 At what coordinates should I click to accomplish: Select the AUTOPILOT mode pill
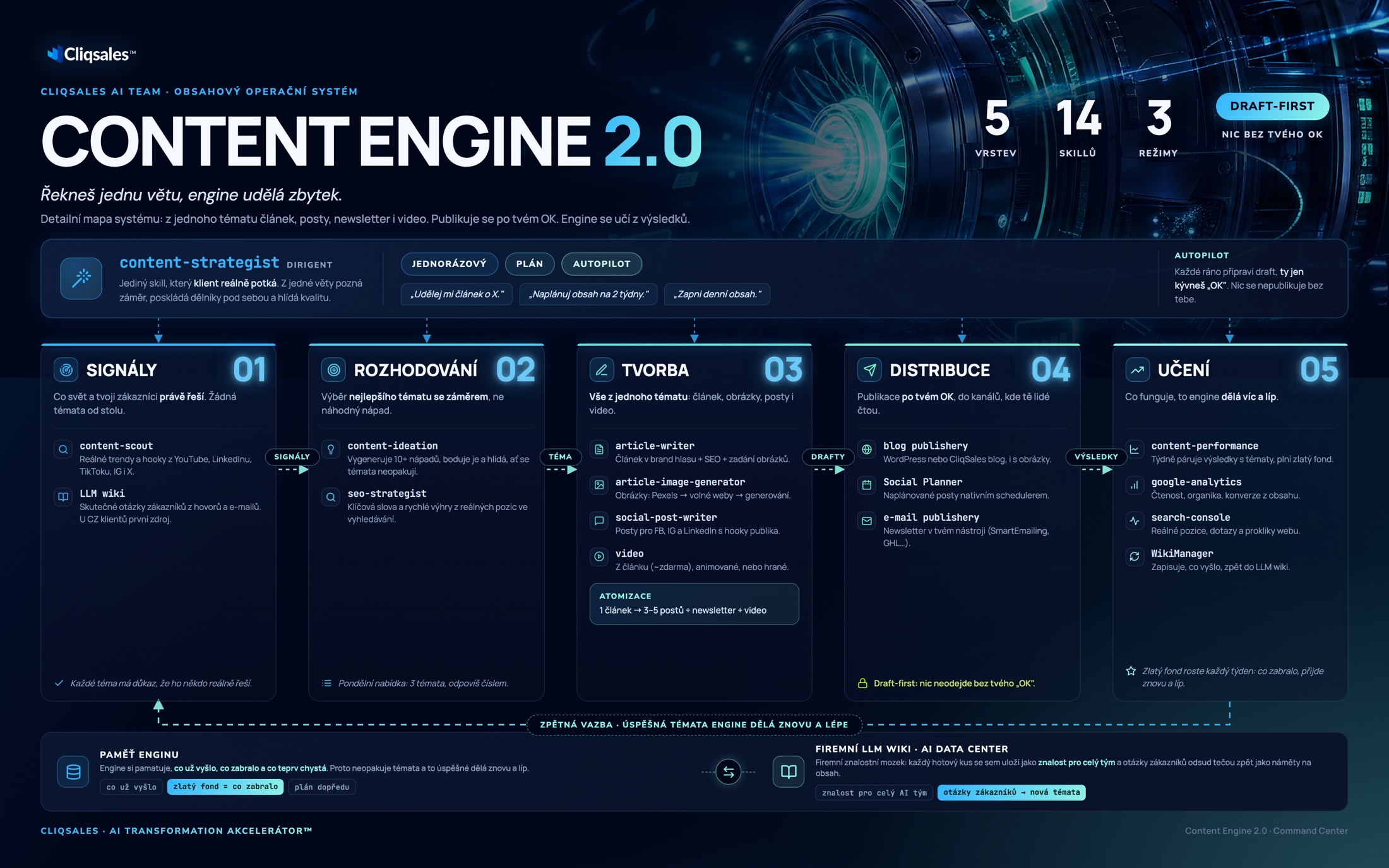pos(602,264)
